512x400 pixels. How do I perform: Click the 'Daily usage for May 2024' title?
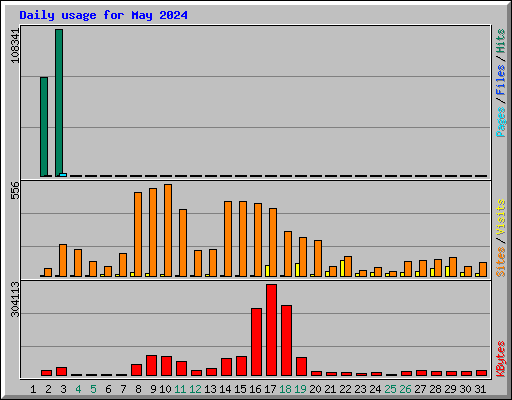pyautogui.click(x=103, y=15)
